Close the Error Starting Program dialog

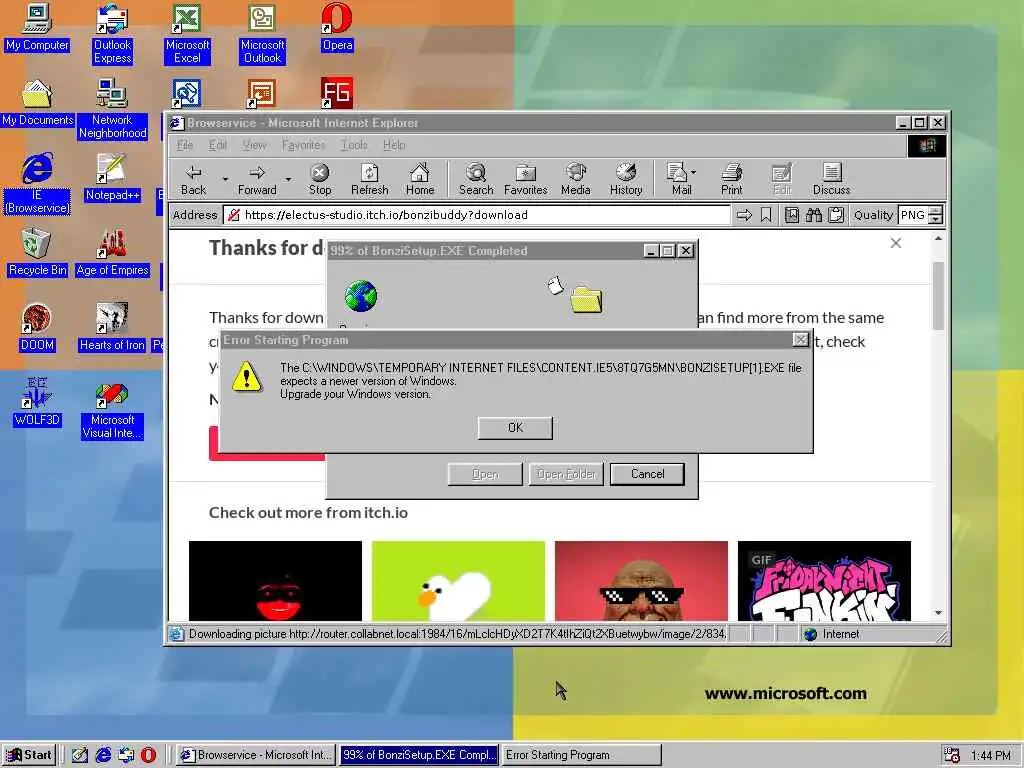click(800, 340)
